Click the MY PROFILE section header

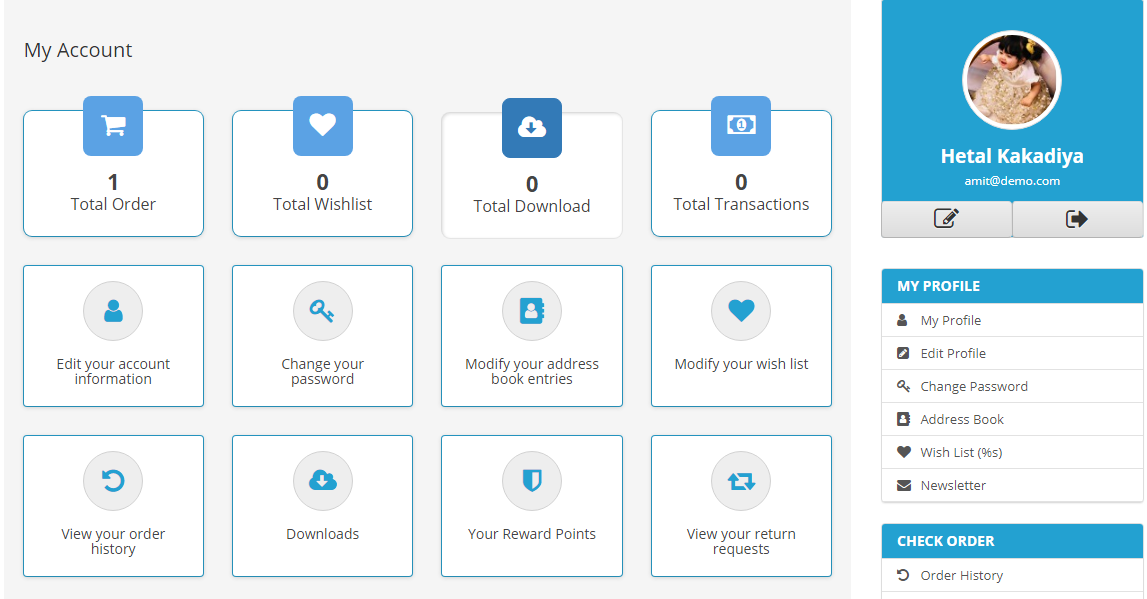click(x=1012, y=286)
